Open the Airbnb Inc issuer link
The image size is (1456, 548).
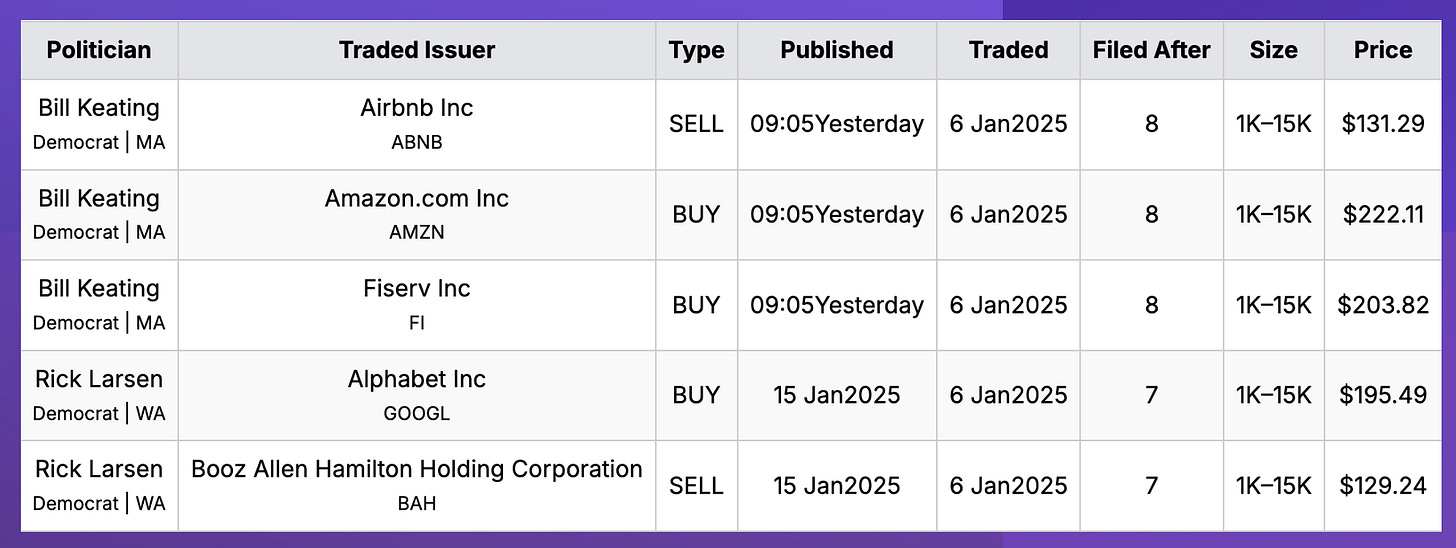point(417,107)
